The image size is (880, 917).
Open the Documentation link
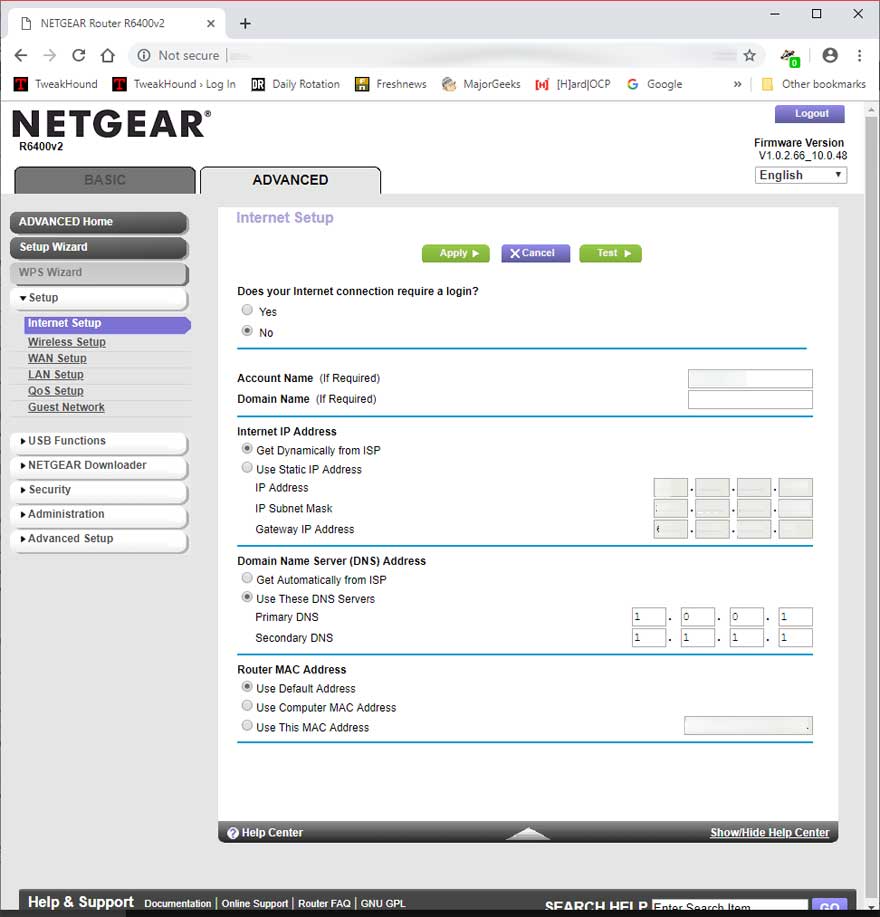tap(178, 904)
